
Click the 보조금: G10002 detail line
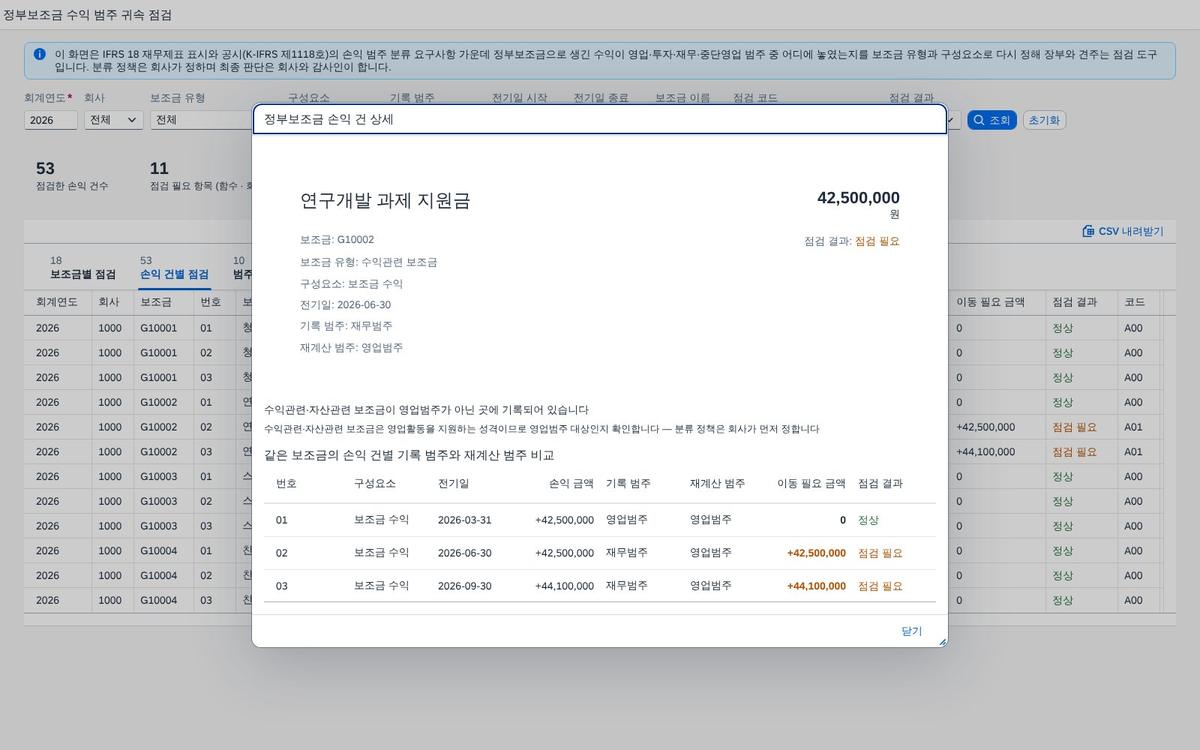[337, 240]
